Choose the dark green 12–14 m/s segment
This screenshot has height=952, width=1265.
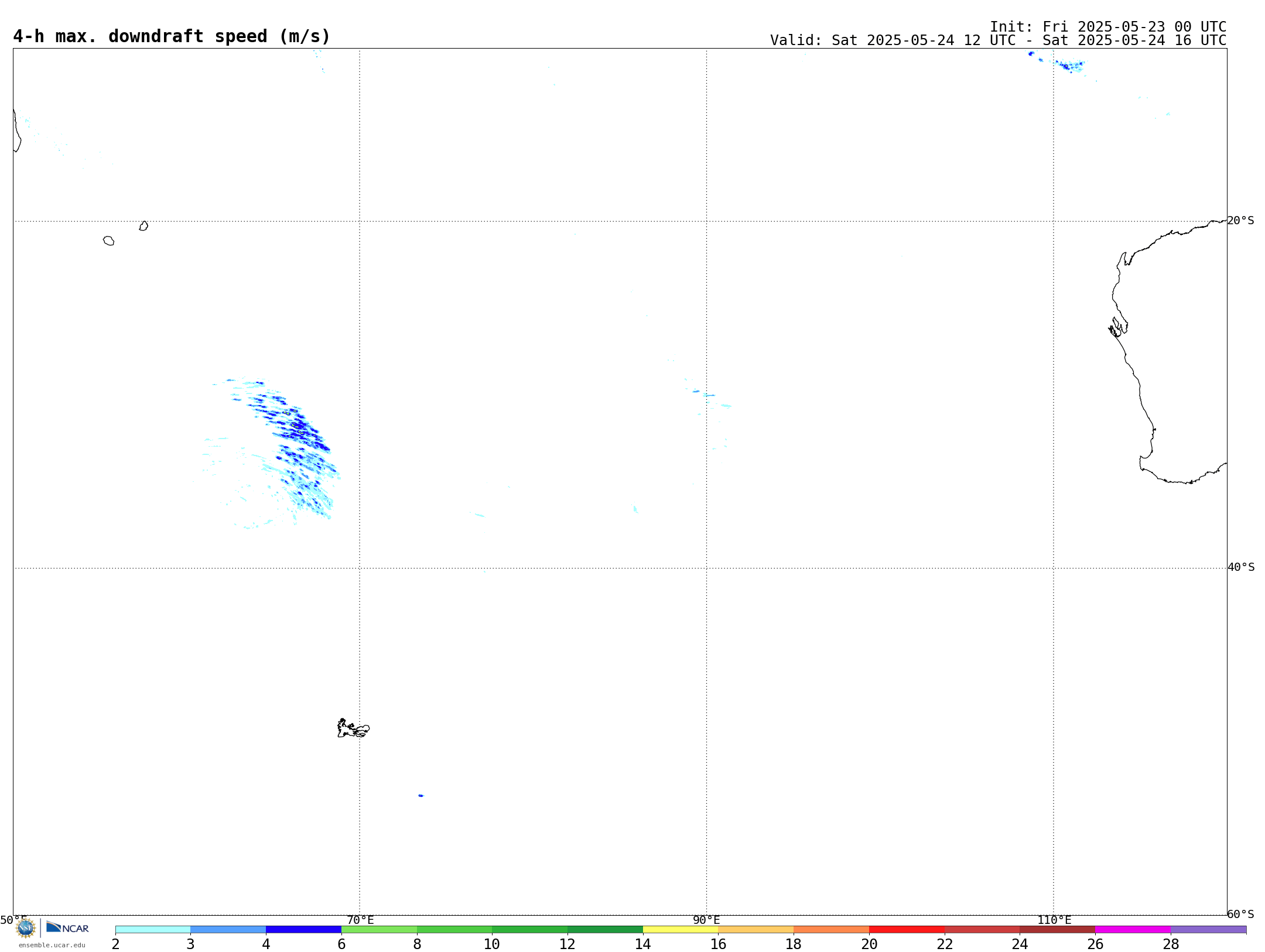(x=605, y=929)
